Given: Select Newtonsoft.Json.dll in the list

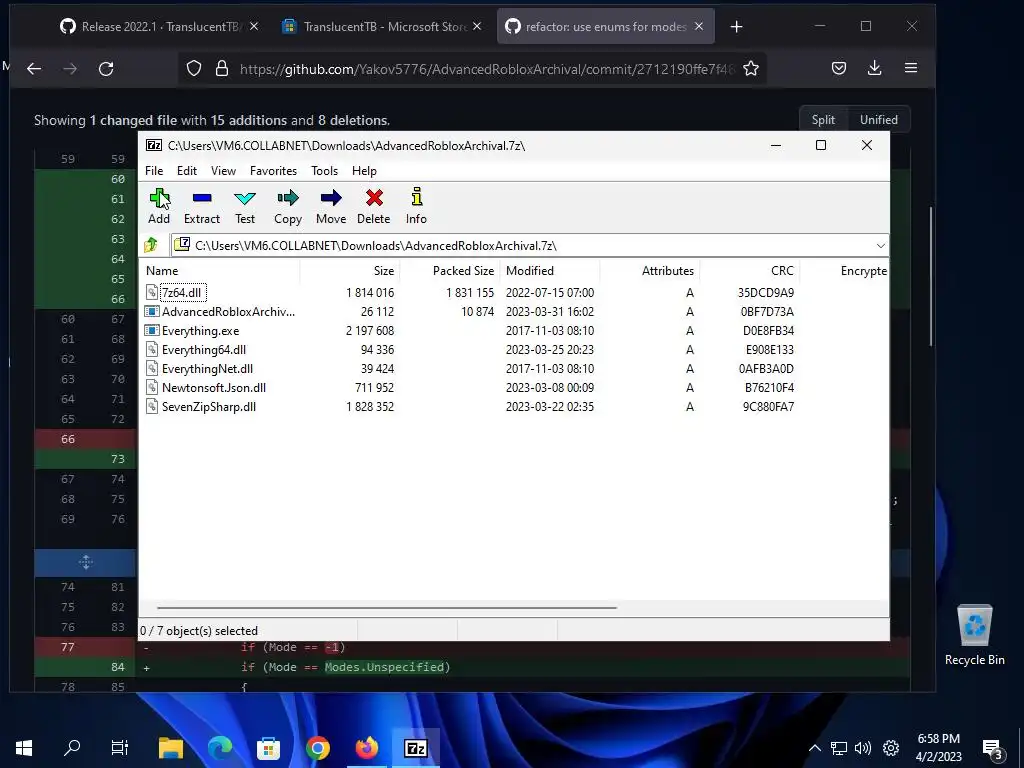Looking at the screenshot, I should tap(214, 387).
